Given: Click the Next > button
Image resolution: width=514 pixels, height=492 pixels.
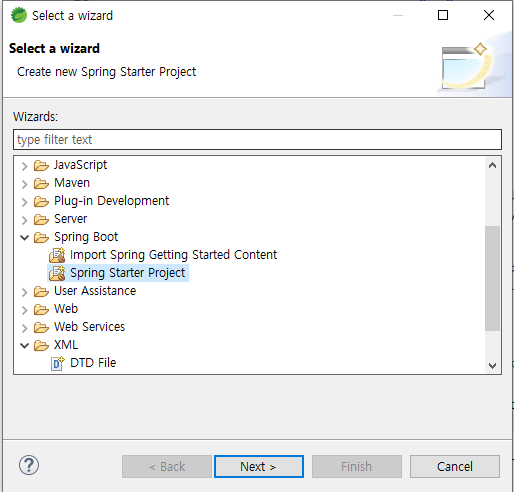Looking at the screenshot, I should (259, 466).
